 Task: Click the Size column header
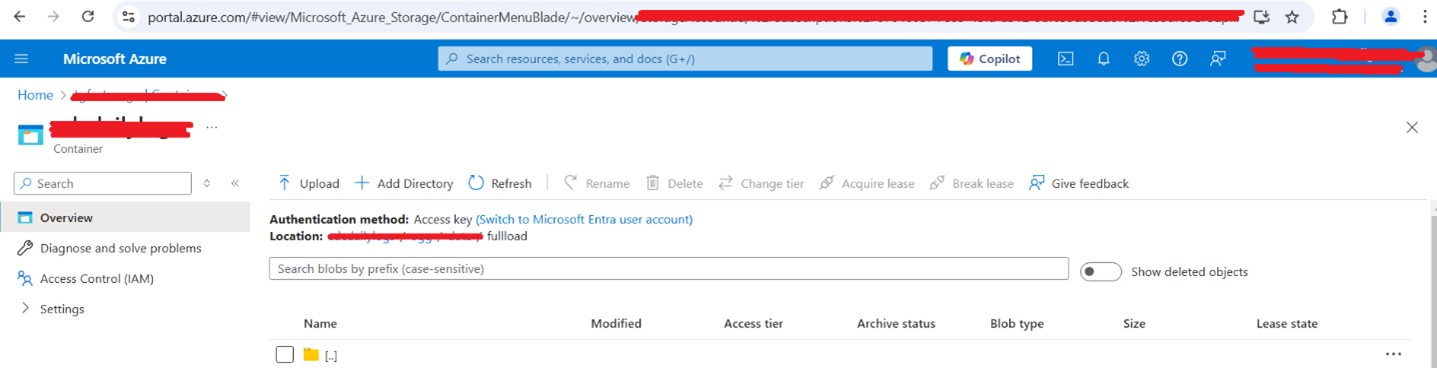point(1134,323)
